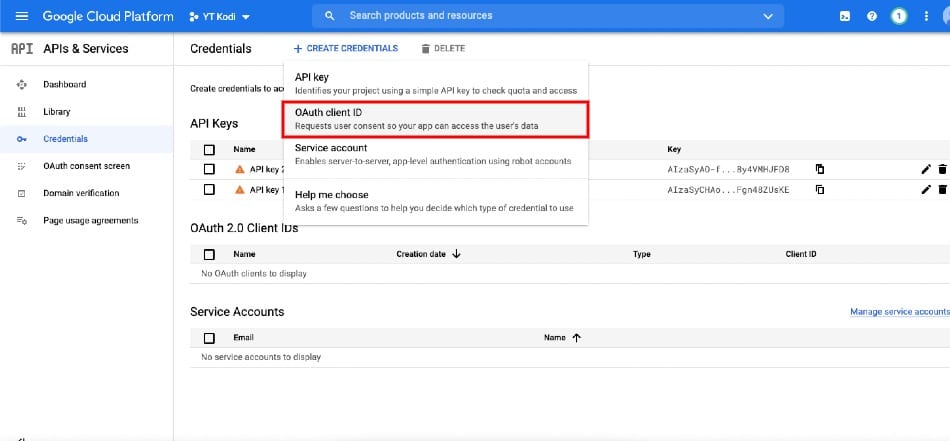Choose OAuth client ID option
Screen dimensions: 950x441
[436, 119]
